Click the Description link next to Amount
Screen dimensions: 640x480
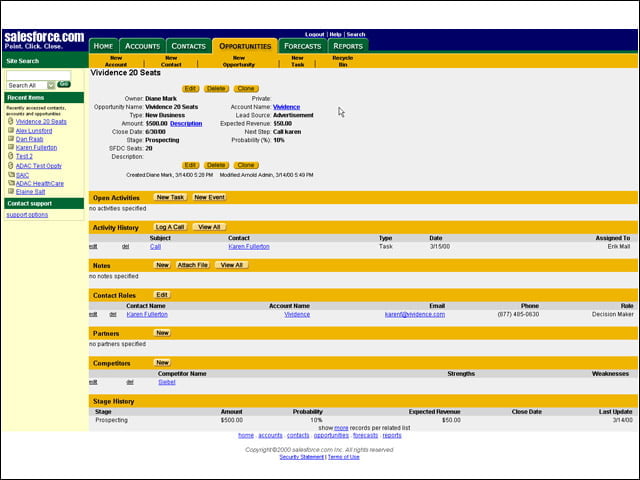[186, 123]
